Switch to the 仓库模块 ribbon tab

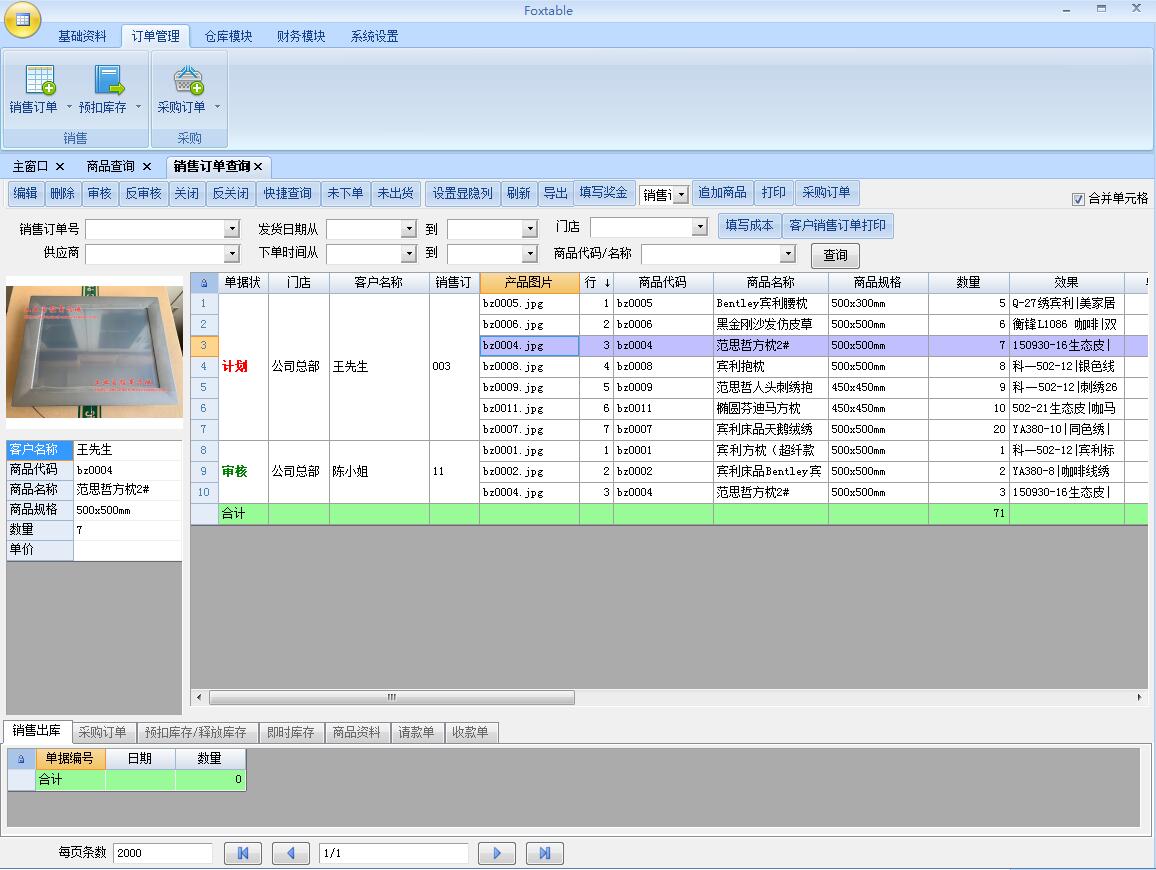[x=228, y=36]
